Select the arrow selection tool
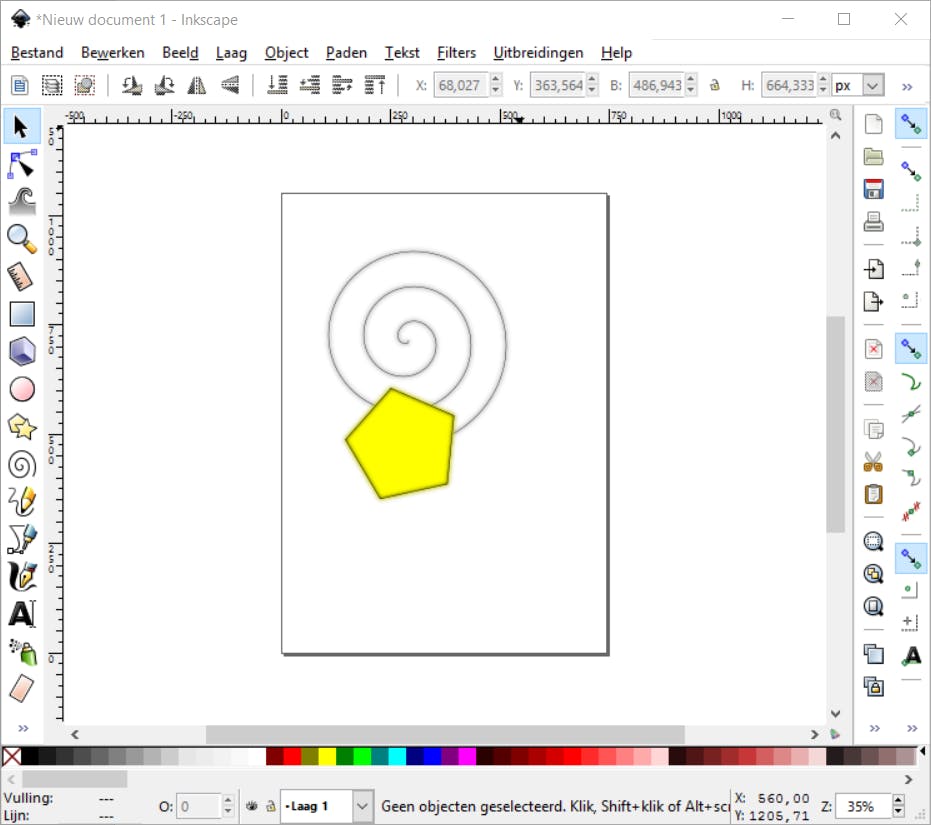The width and height of the screenshot is (931, 825). 22,126
